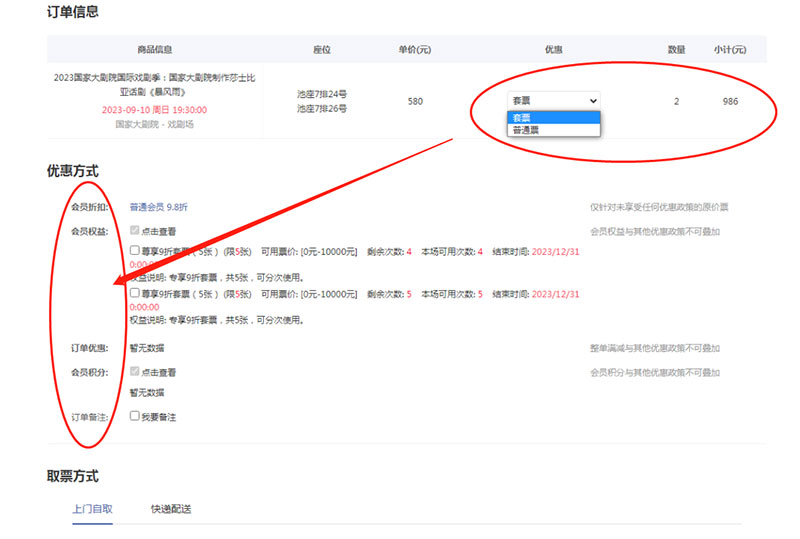Click the venue 国家大剧院 - 戏剧场 text

pyautogui.click(x=155, y=124)
